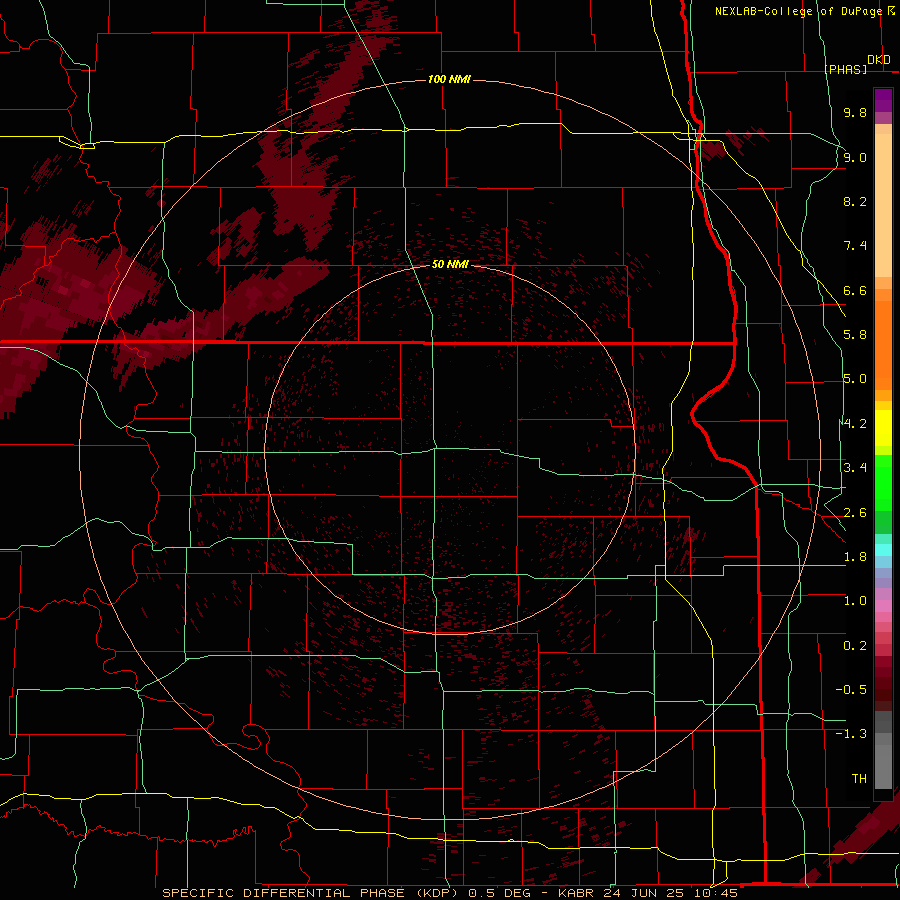
Task: Click the -0.5 value on color scale
Action: coord(851,690)
